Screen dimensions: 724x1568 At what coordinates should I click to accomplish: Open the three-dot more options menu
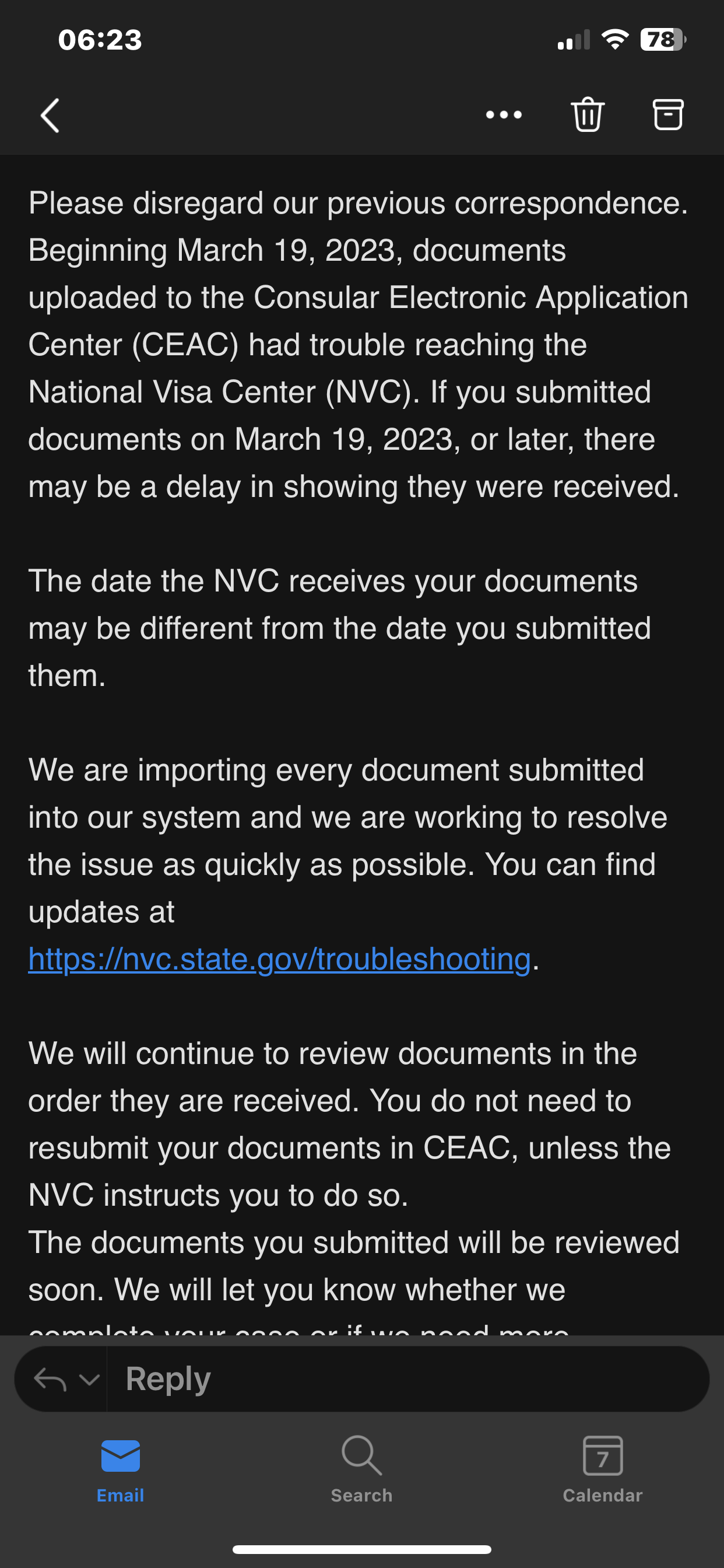[504, 114]
